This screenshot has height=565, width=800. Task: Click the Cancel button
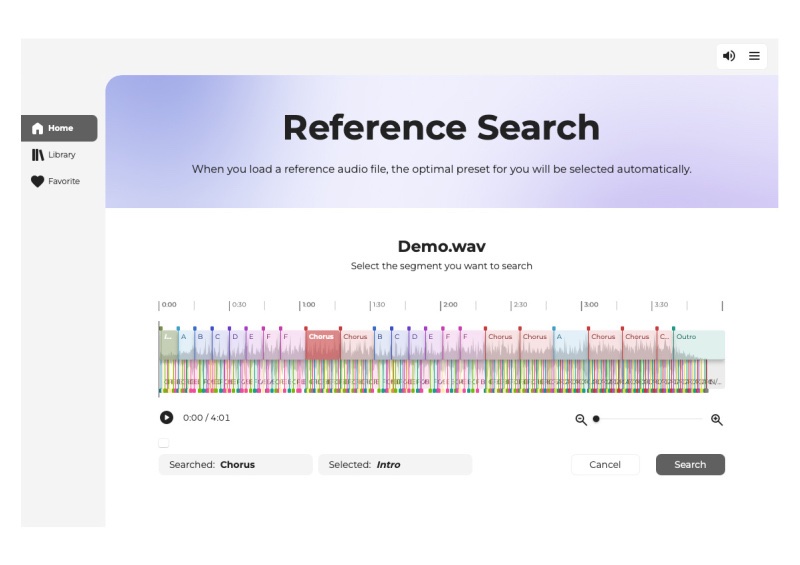605,464
